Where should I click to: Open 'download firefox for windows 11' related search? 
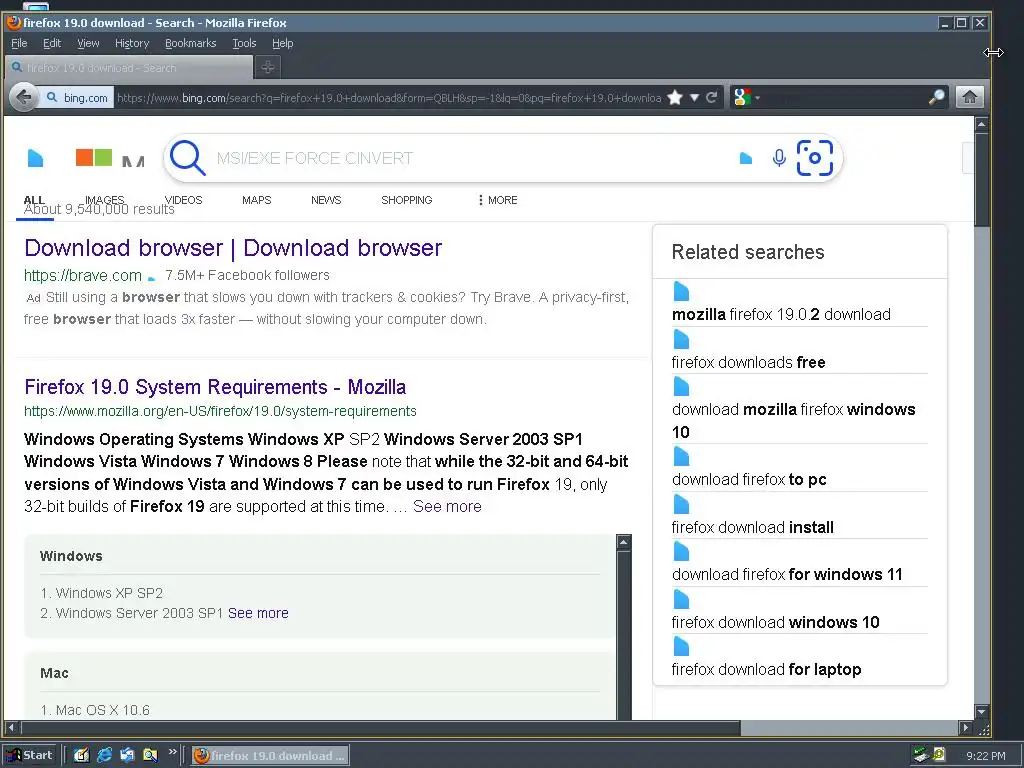(x=787, y=574)
